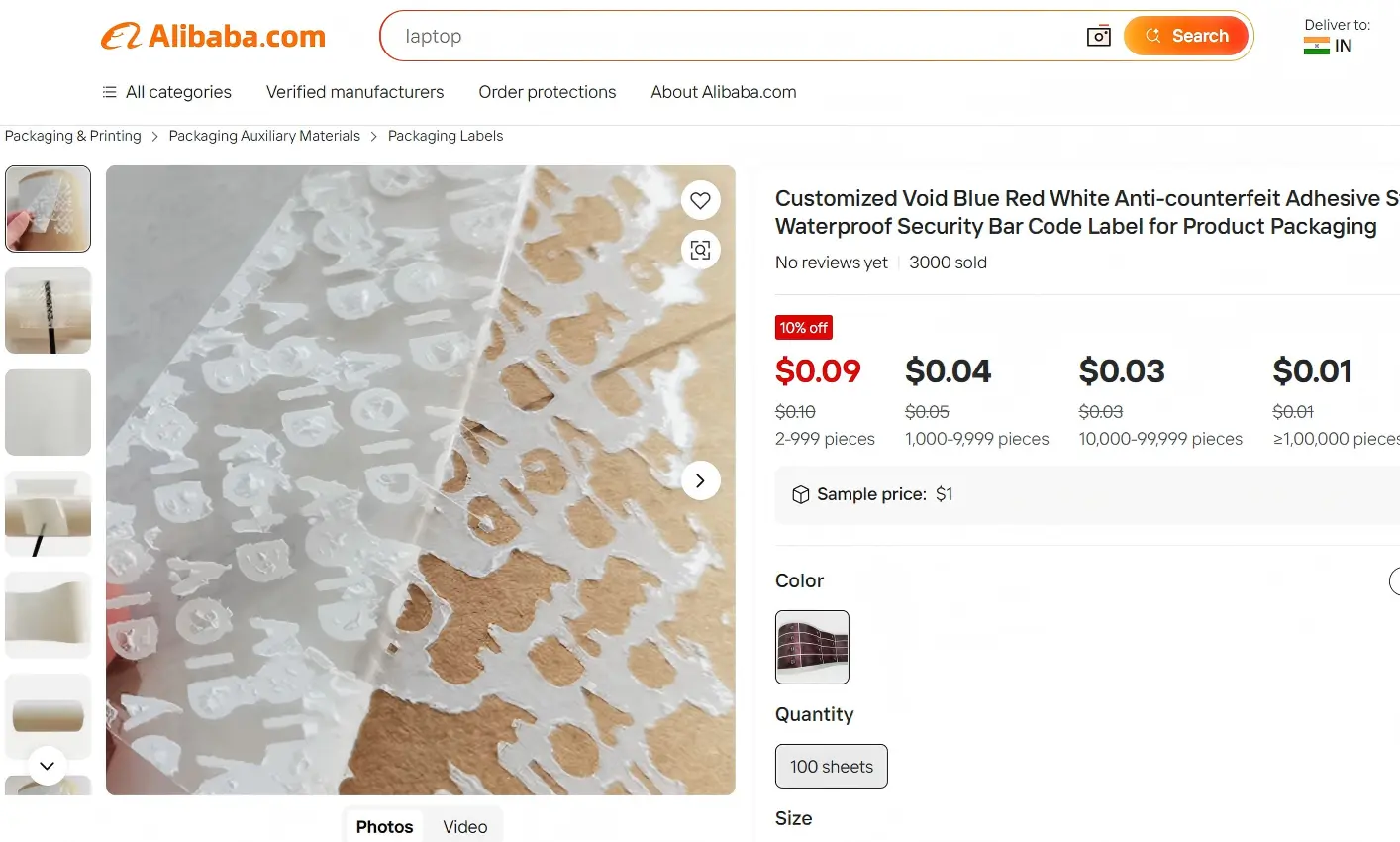Expand thumbnail list with down chevron
Image resolution: width=1400 pixels, height=842 pixels.
click(47, 766)
